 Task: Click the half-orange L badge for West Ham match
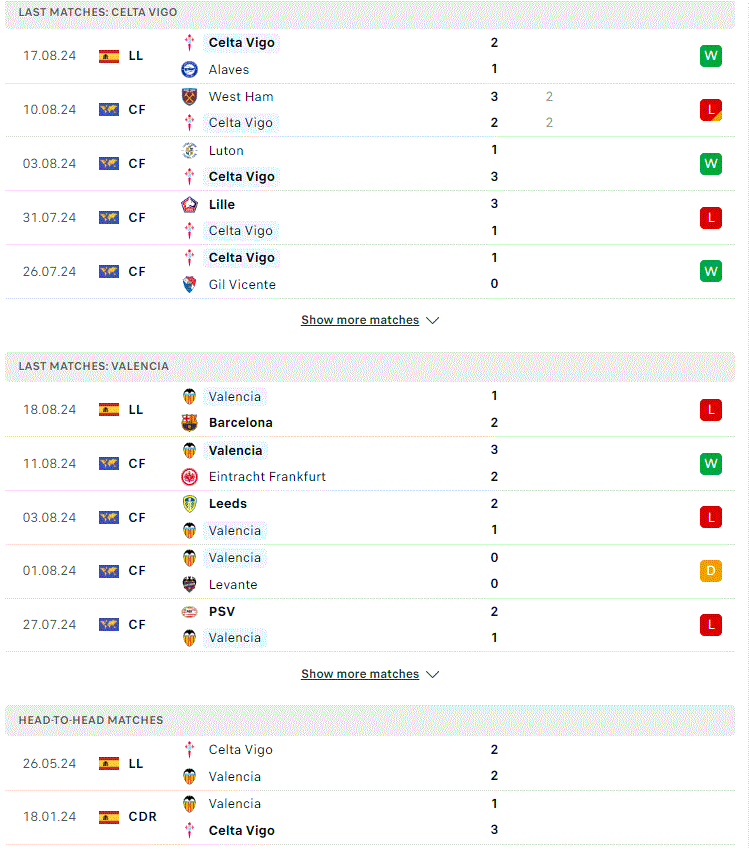(x=711, y=110)
